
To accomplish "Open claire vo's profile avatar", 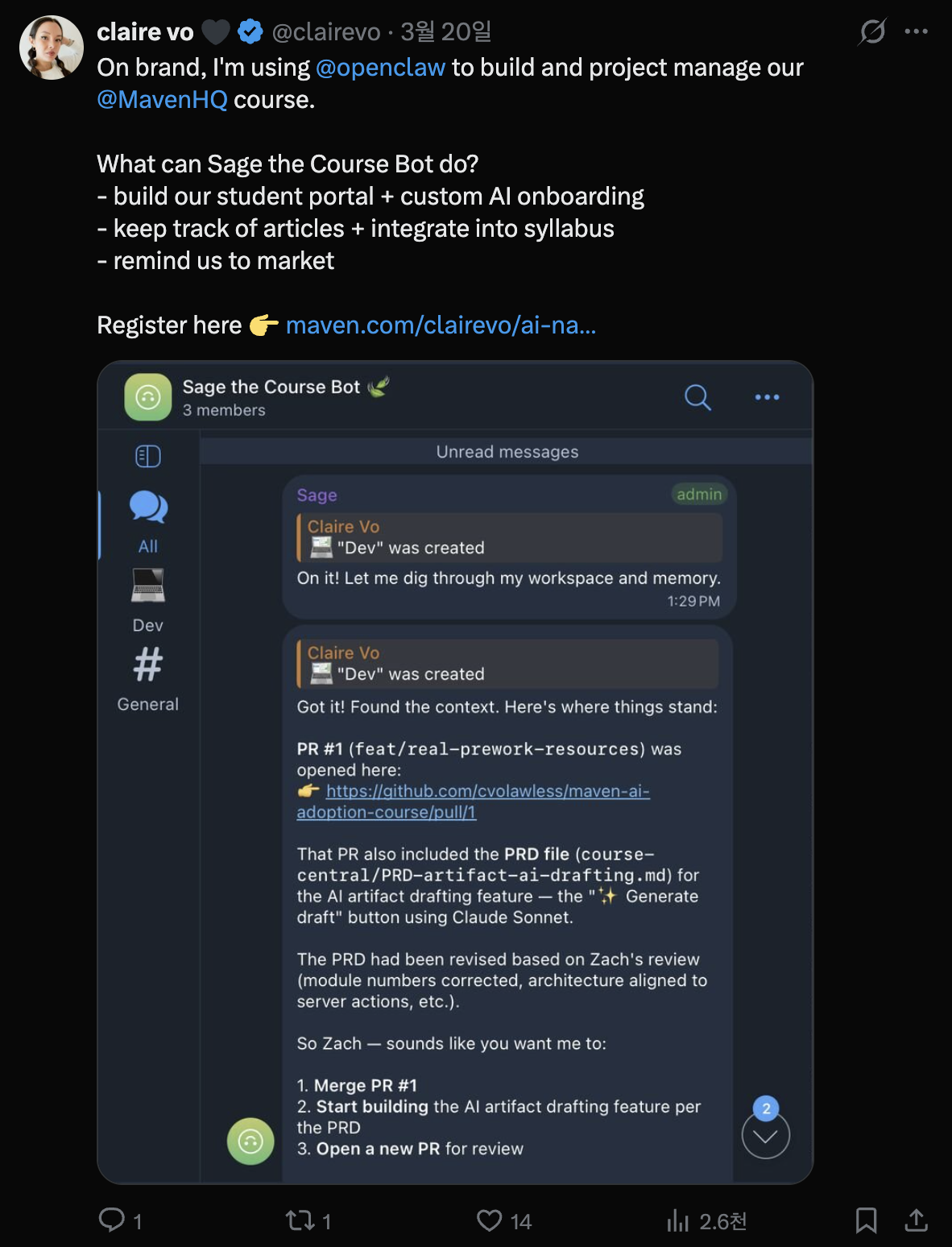I will [52, 48].
